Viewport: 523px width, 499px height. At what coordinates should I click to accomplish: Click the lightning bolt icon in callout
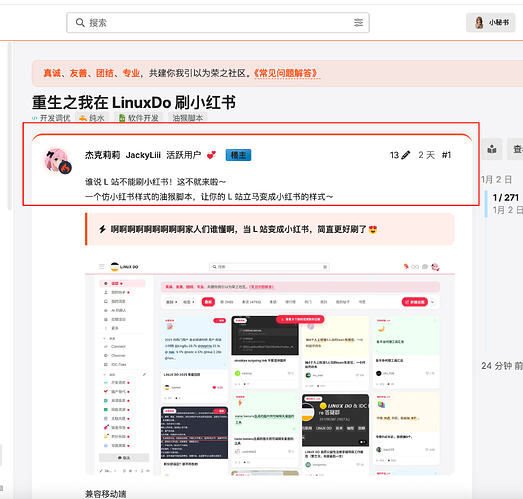102,229
